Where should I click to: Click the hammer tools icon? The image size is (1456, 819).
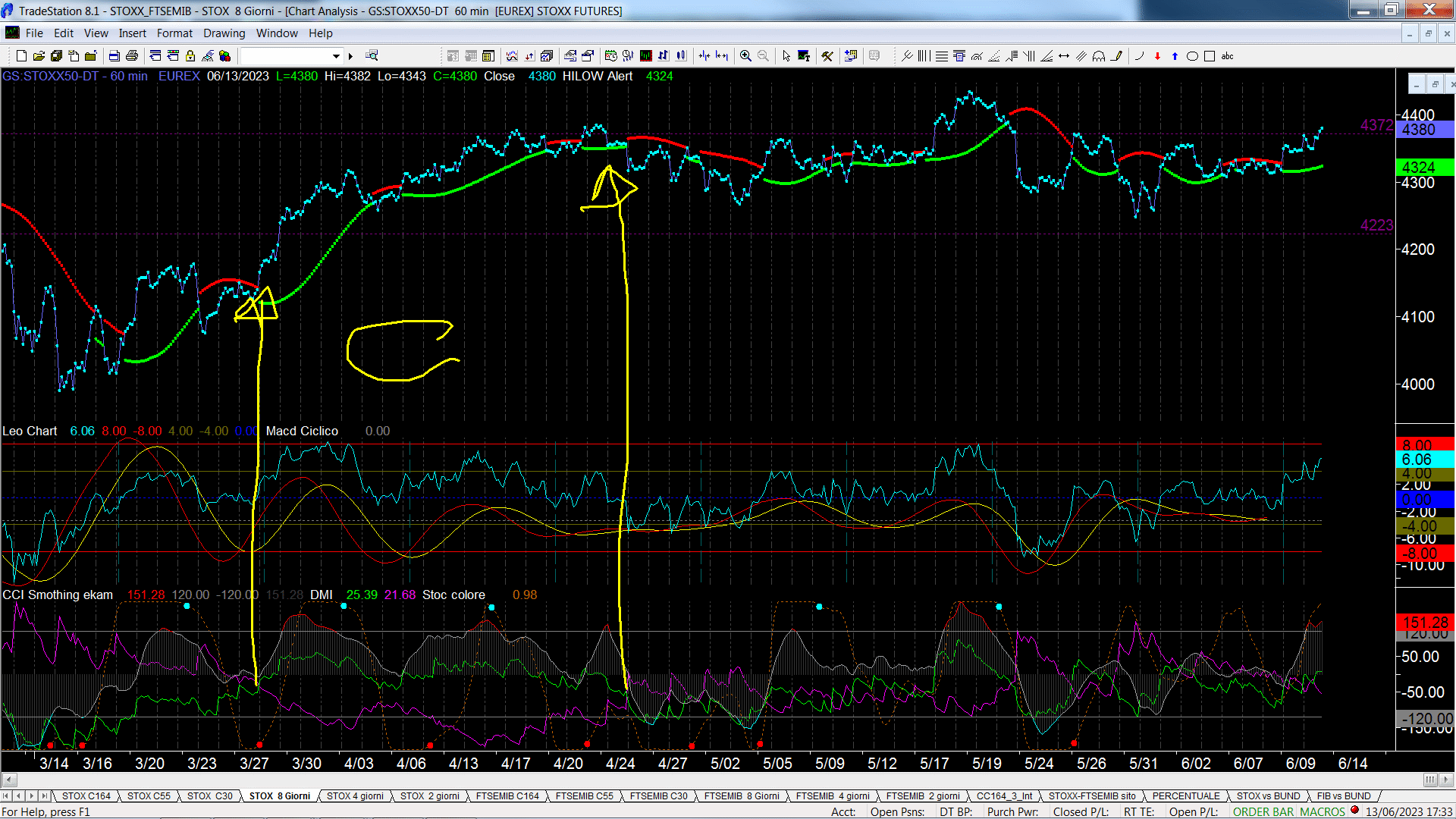827,56
